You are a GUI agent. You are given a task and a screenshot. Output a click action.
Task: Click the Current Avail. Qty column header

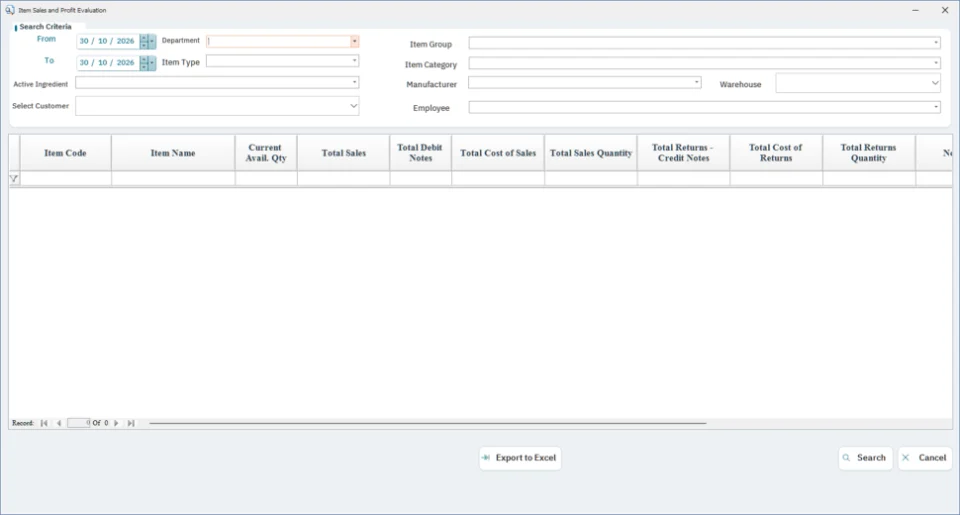pyautogui.click(x=266, y=153)
